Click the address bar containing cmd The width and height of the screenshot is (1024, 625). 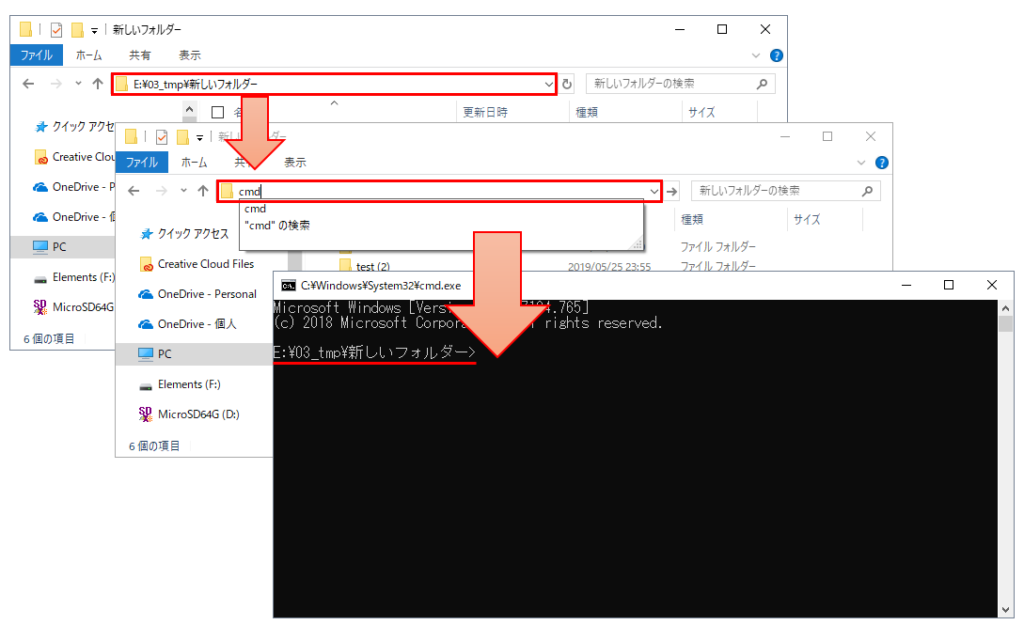click(x=440, y=191)
